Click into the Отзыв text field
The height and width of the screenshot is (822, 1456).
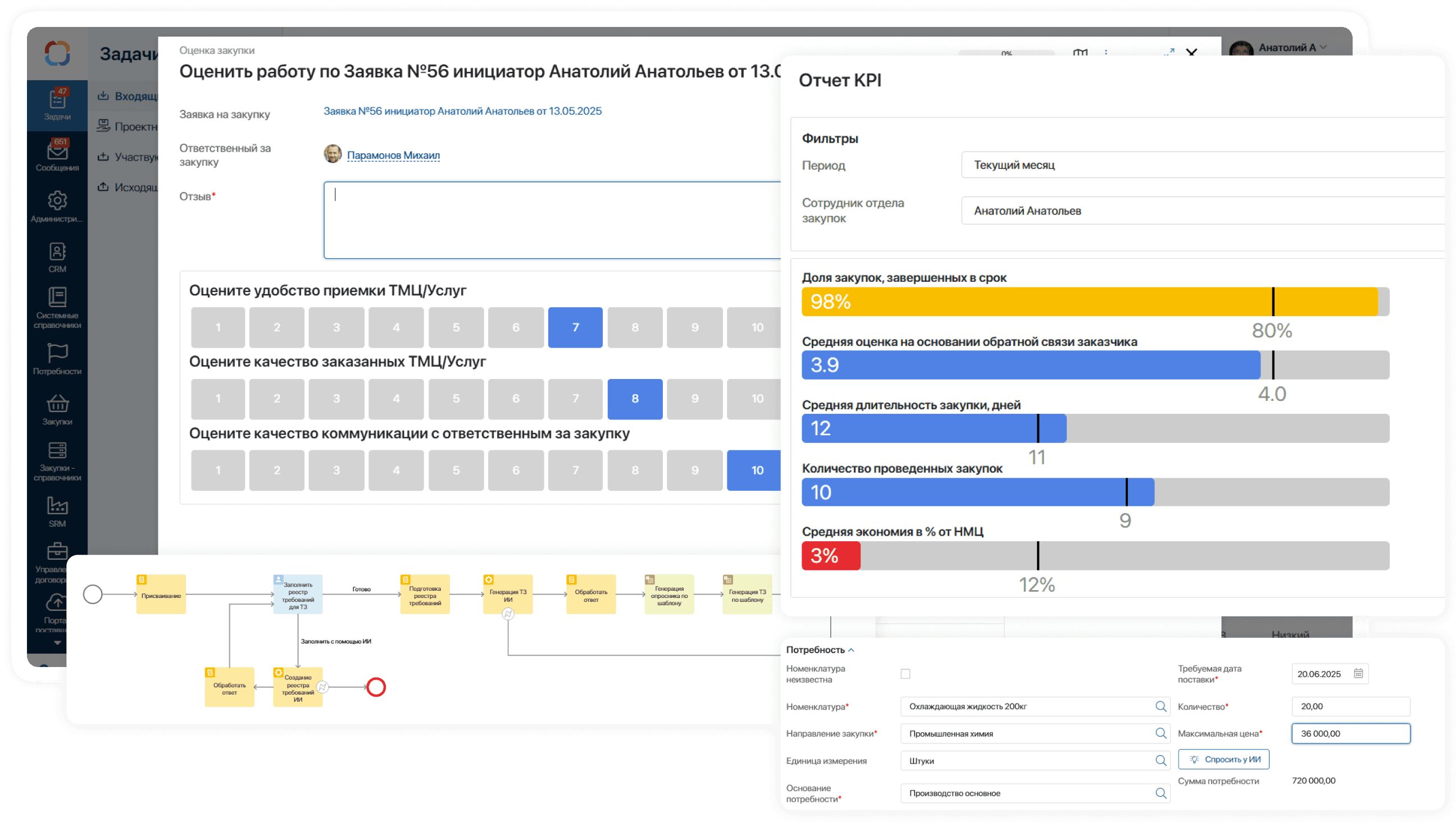(551, 220)
